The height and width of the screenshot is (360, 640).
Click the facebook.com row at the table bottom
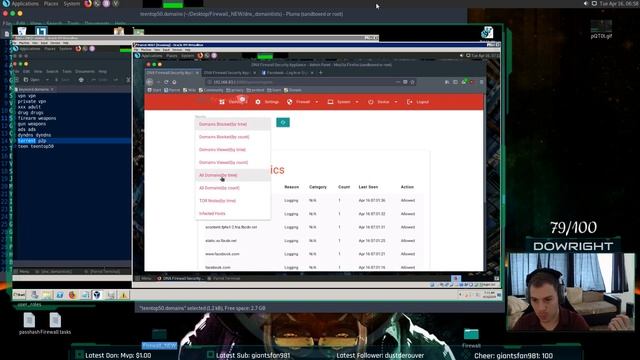[312, 267]
